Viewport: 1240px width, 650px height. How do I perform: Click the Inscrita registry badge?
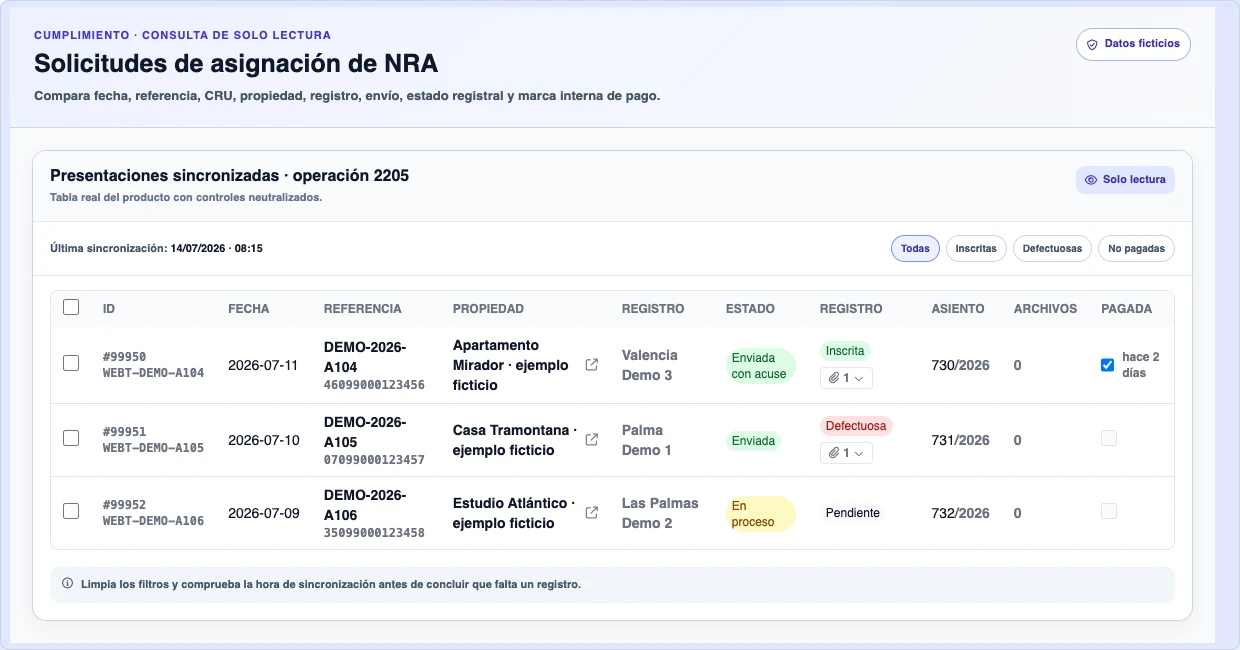pyautogui.click(x=845, y=351)
